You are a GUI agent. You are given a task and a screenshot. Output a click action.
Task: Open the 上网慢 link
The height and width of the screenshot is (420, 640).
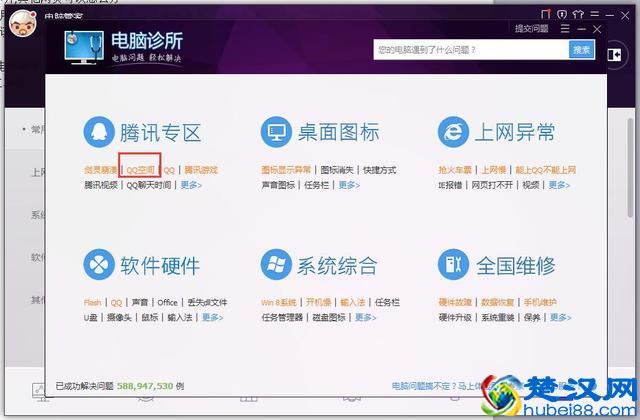pyautogui.click(x=493, y=170)
